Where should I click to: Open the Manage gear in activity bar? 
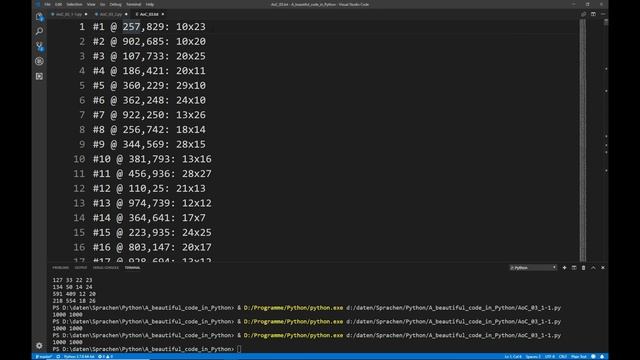pos(39,345)
